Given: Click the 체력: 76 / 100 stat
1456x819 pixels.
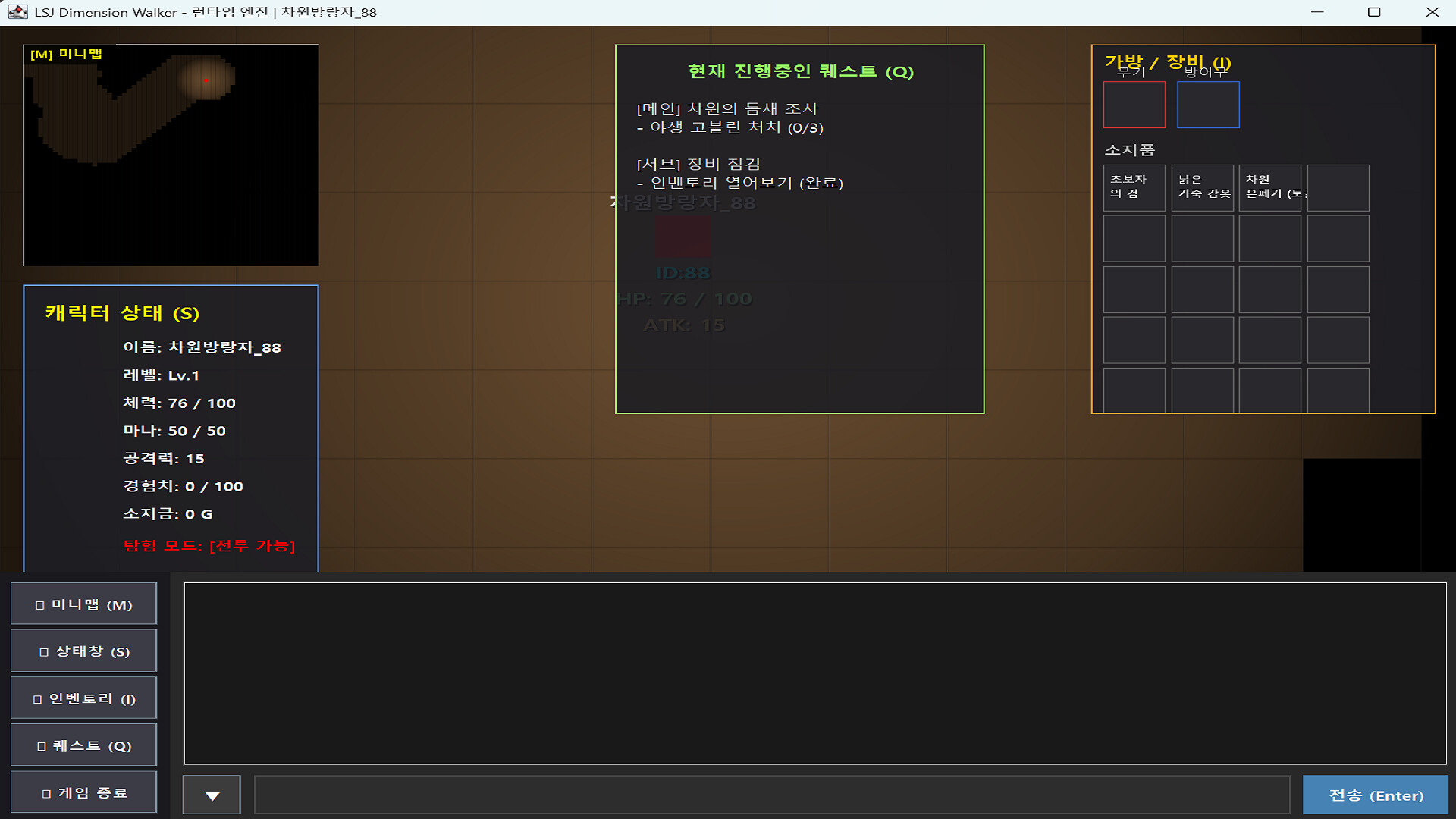Looking at the screenshot, I should coord(179,403).
